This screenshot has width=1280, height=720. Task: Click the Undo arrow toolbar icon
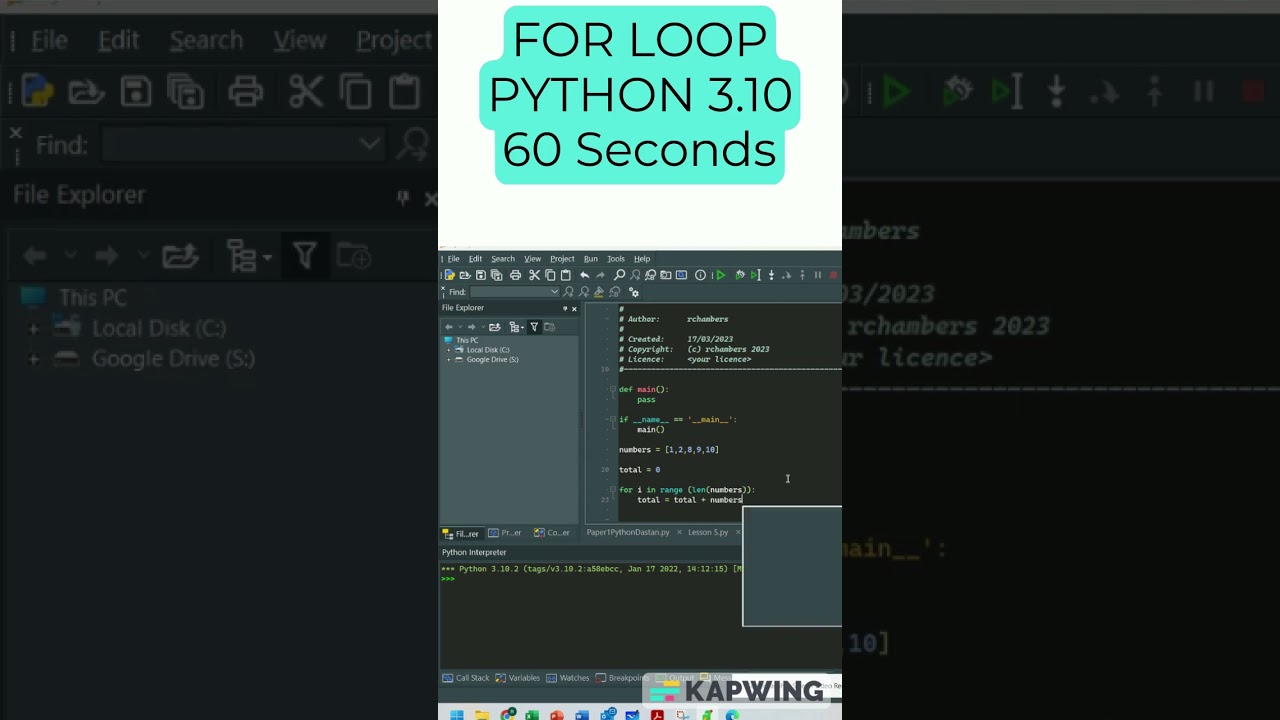pyautogui.click(x=584, y=275)
